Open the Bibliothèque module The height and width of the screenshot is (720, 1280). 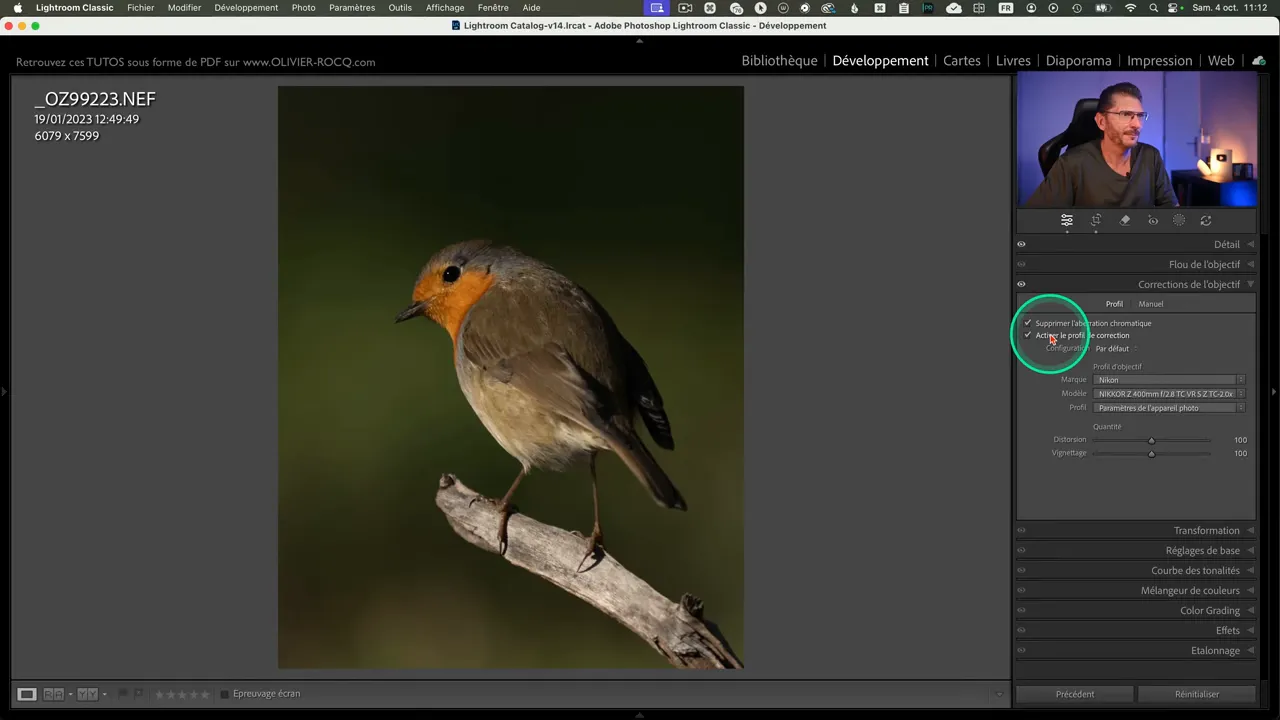[x=779, y=61]
